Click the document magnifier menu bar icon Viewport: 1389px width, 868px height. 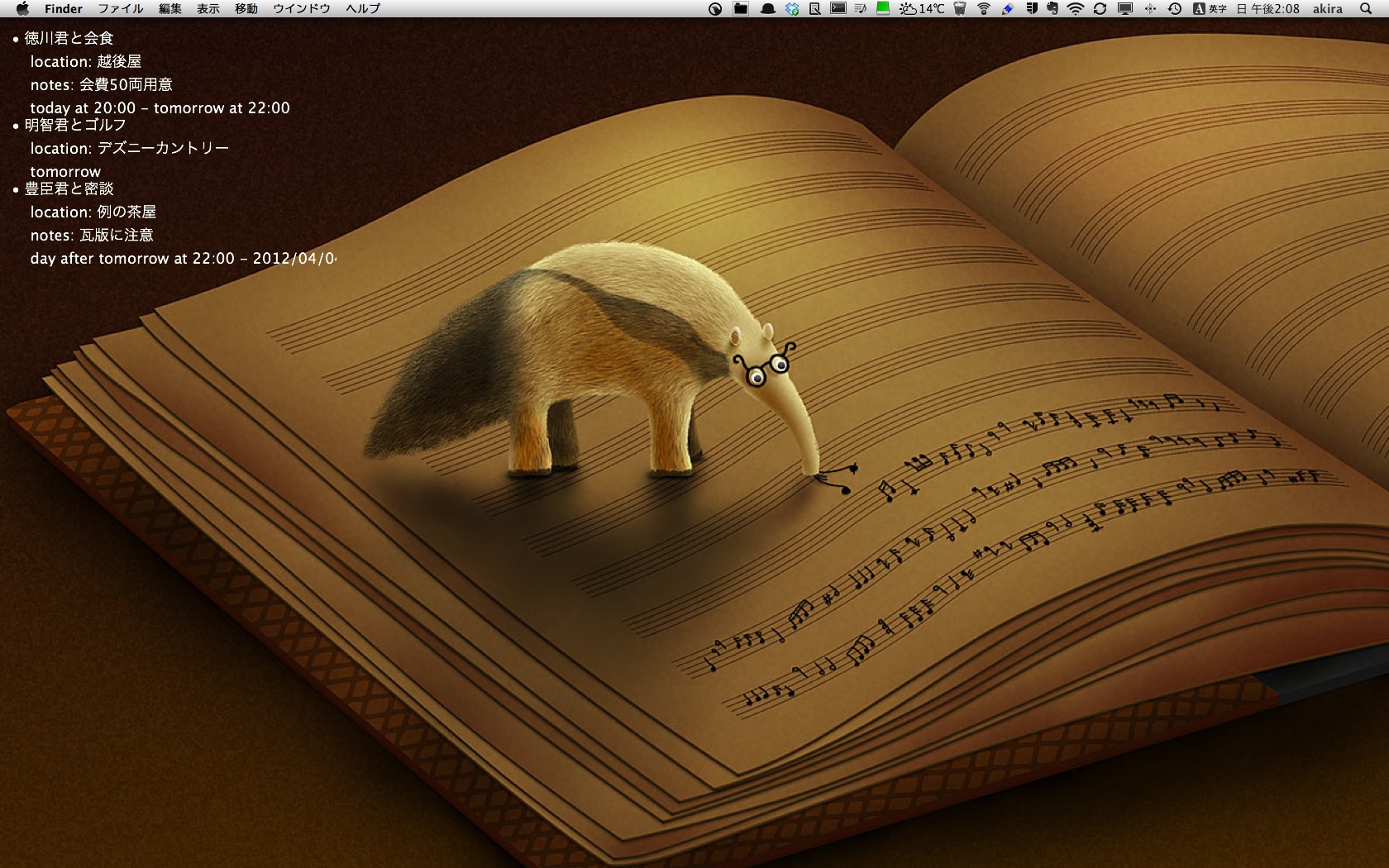tap(815, 8)
